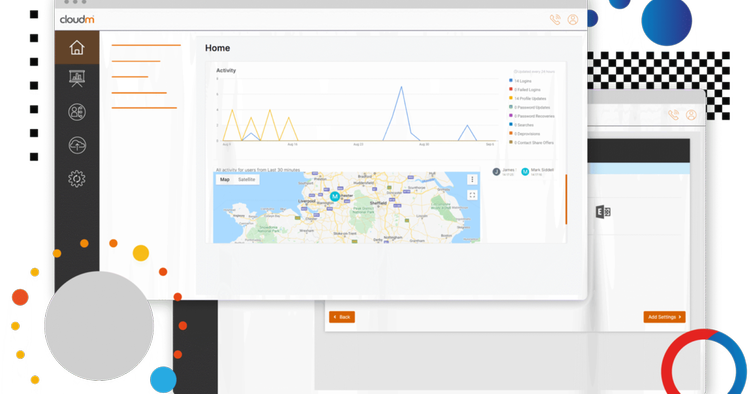Toggle the 14 Logins legend entry
The height and width of the screenshot is (394, 750).
tap(520, 81)
